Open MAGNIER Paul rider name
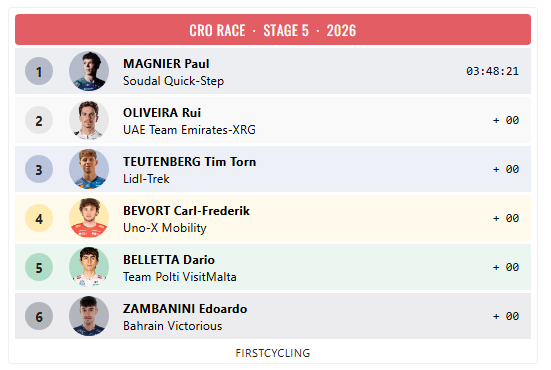The height and width of the screenshot is (370, 551). (166, 64)
